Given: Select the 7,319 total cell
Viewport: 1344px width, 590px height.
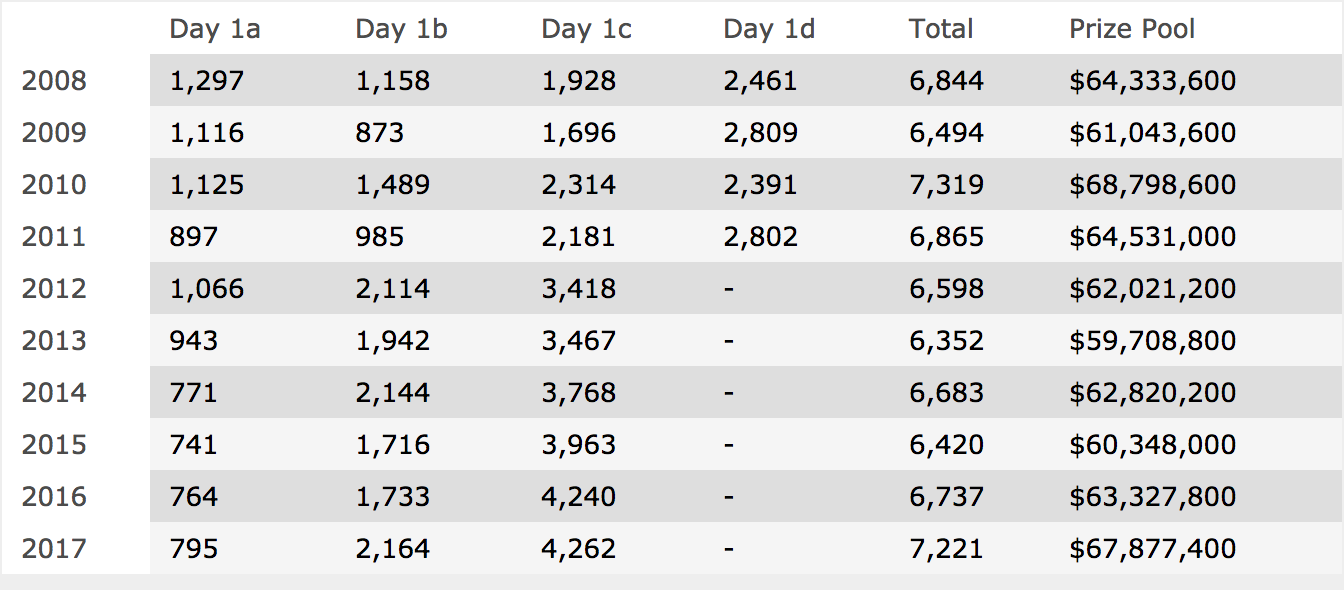Looking at the screenshot, I should (946, 185).
